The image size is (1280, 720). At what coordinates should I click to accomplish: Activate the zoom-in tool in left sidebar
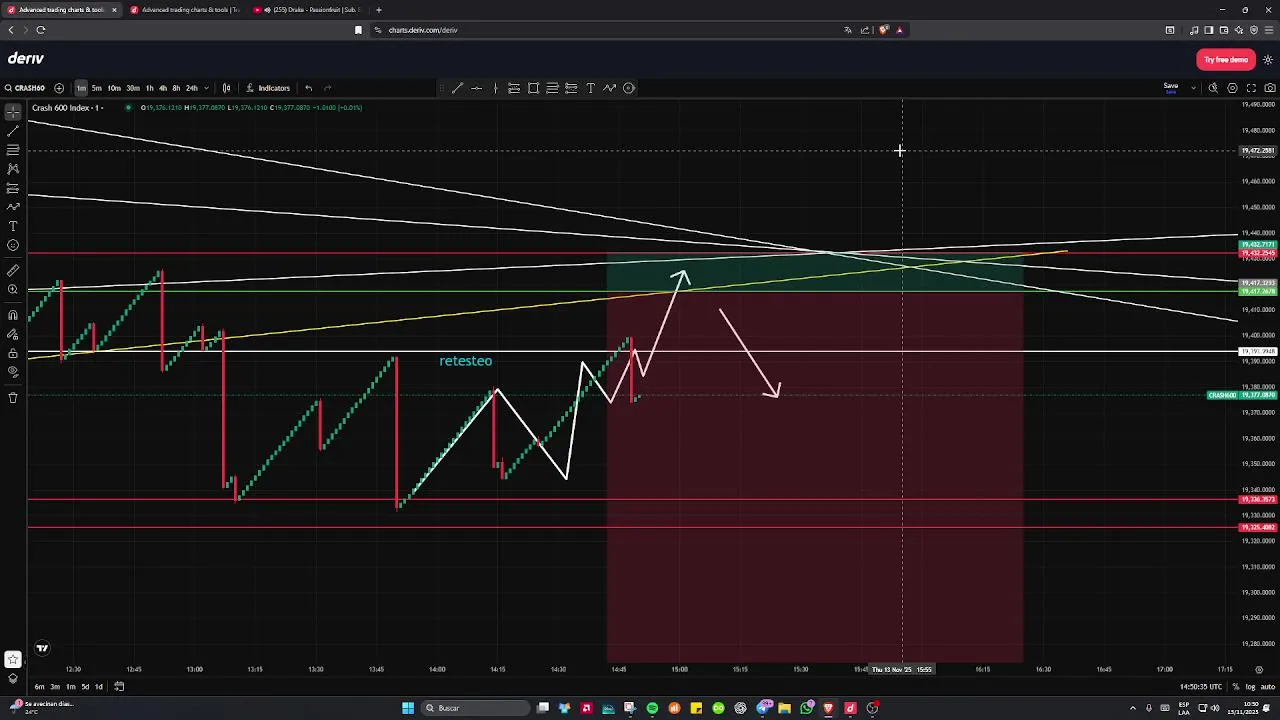pos(13,289)
